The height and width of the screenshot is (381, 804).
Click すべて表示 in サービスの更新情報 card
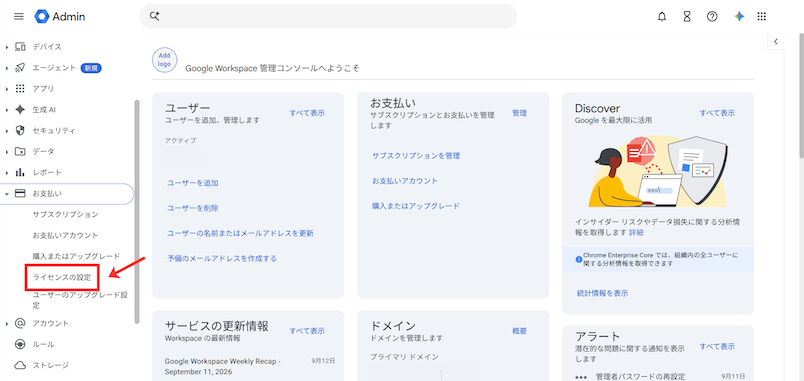tap(307, 331)
